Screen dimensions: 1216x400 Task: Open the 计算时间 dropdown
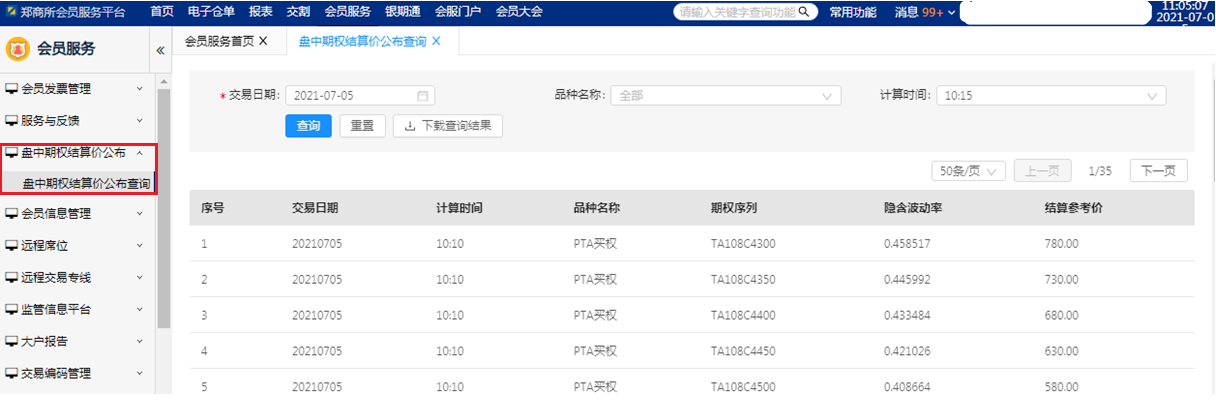(x=1051, y=96)
